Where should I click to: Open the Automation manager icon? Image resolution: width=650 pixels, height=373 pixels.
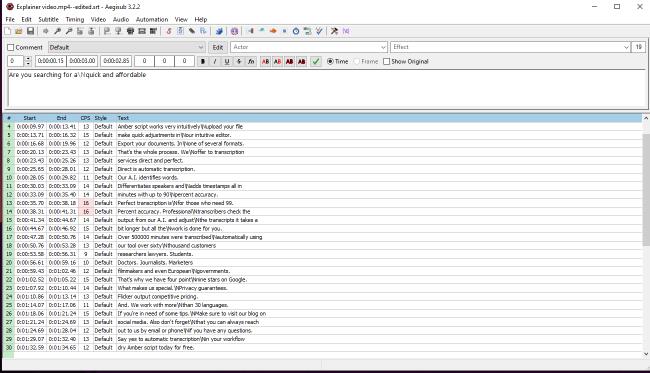point(219,31)
